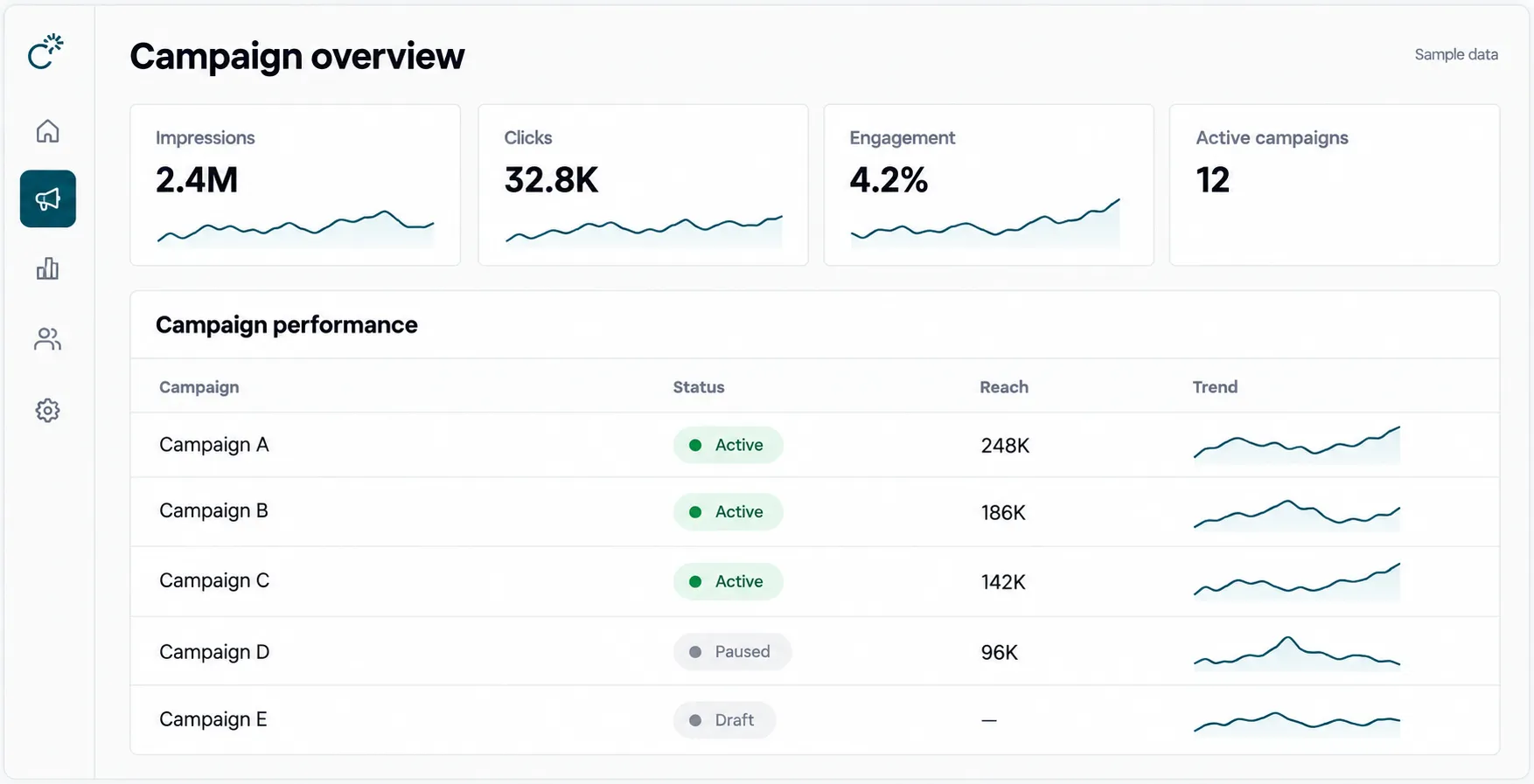Click the Draft badge for Campaign E
Image resolution: width=1534 pixels, height=784 pixels.
(x=724, y=720)
